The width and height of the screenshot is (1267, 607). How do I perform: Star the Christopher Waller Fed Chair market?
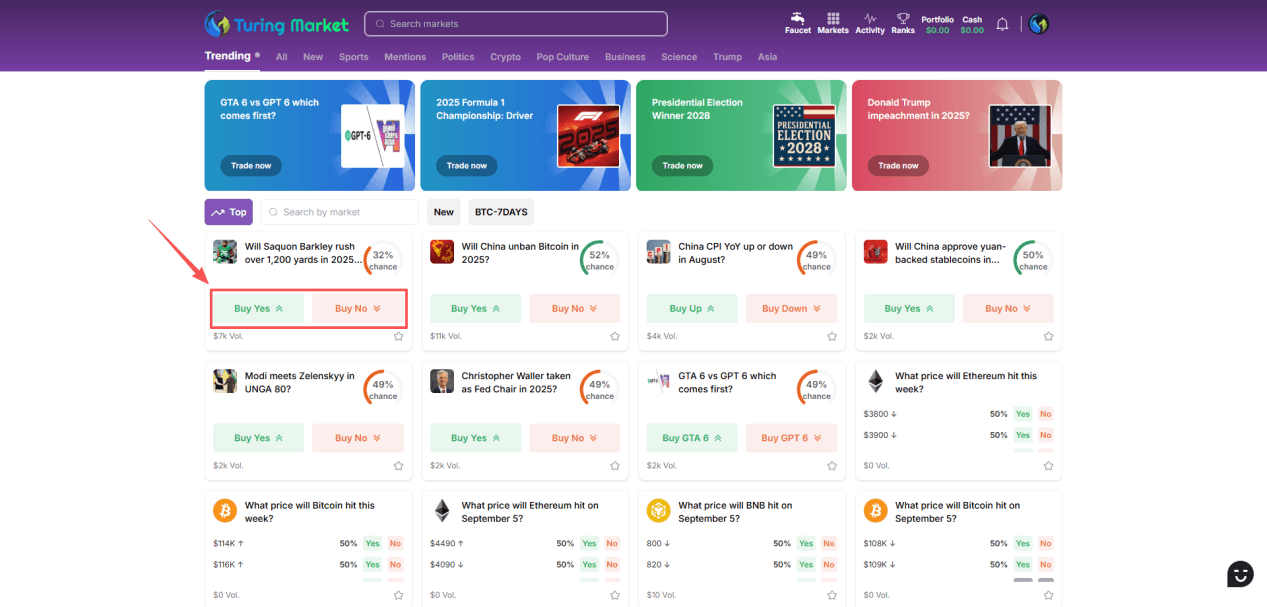[x=615, y=465]
